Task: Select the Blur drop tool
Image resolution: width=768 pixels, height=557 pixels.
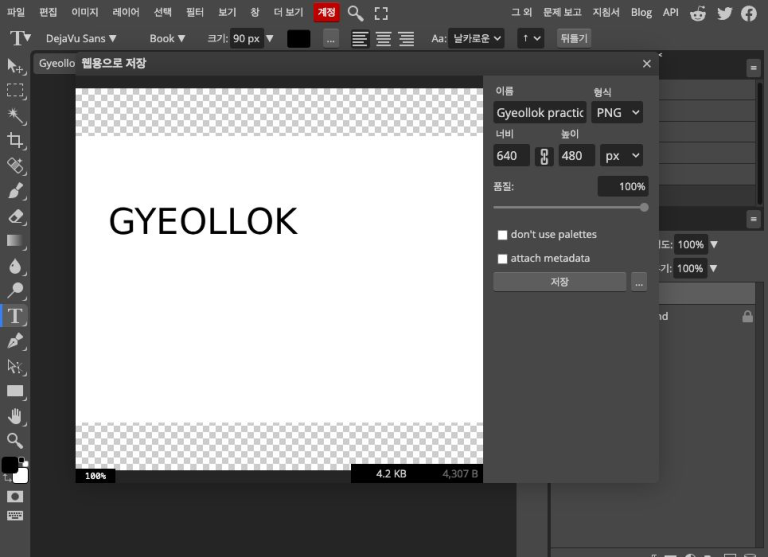Action: (x=15, y=266)
